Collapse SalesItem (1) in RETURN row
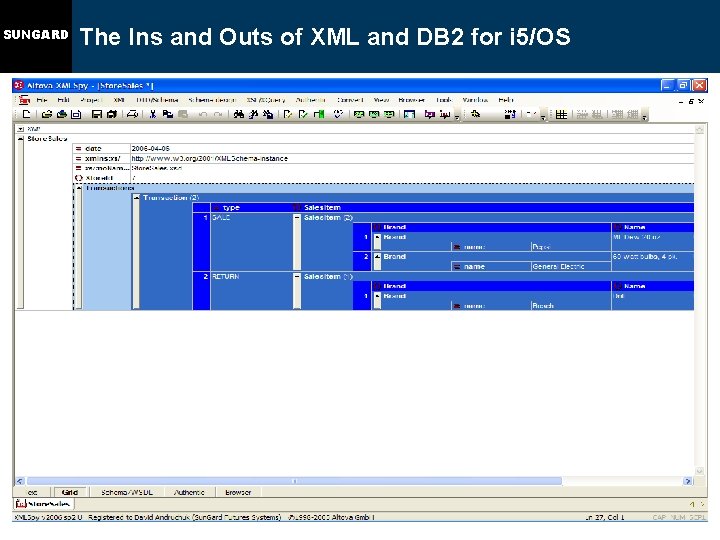Screen dimensions: 720x540 297,276
